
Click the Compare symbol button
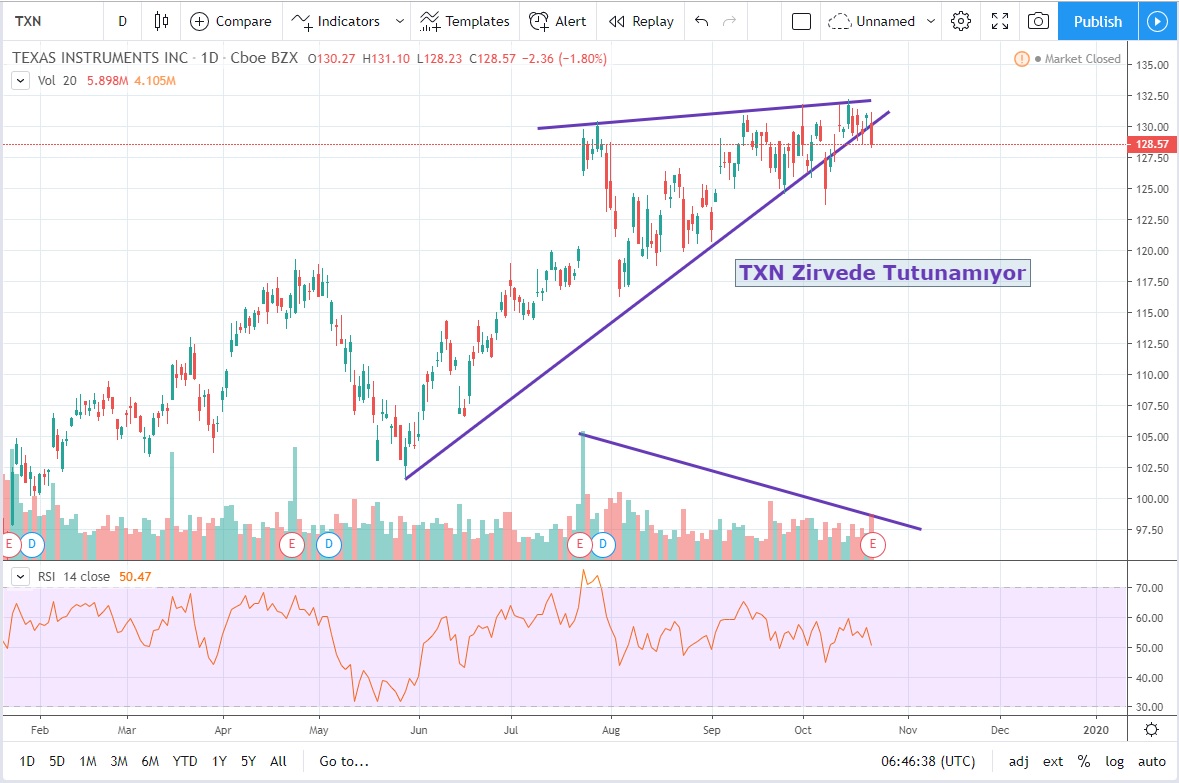click(231, 21)
